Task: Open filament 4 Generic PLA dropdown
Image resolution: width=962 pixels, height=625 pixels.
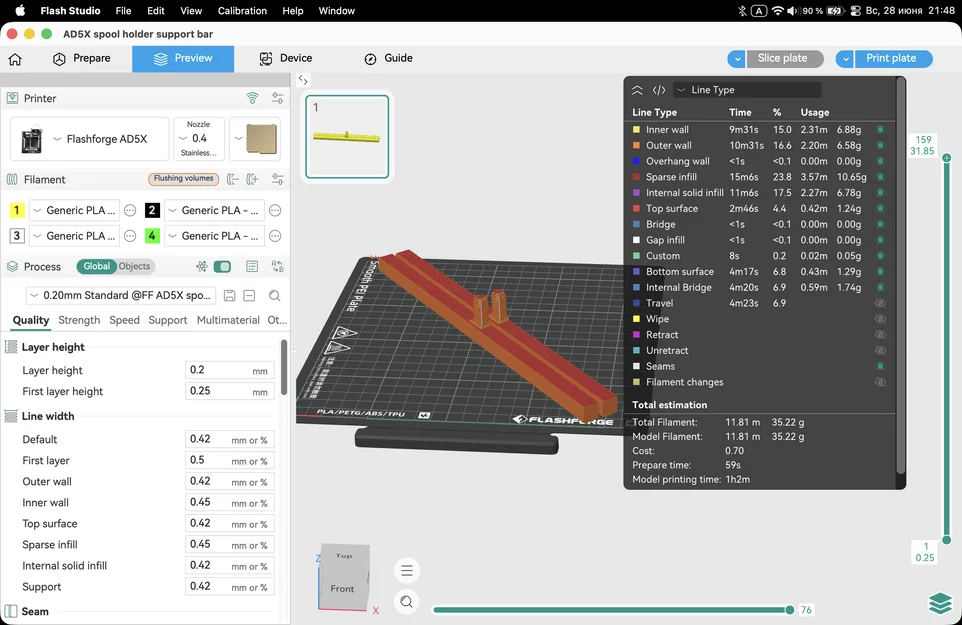Action: [x=214, y=236]
